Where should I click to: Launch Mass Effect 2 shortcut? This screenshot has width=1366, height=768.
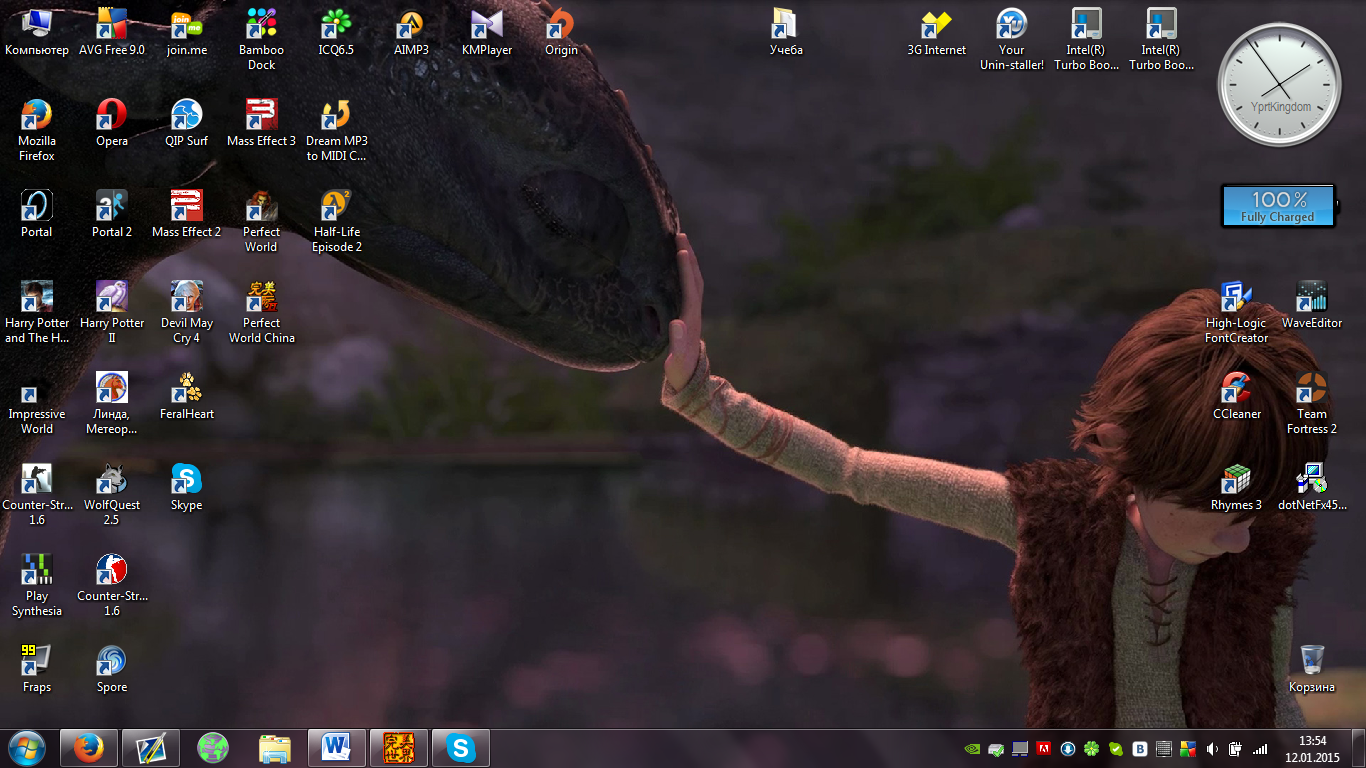coord(187,214)
